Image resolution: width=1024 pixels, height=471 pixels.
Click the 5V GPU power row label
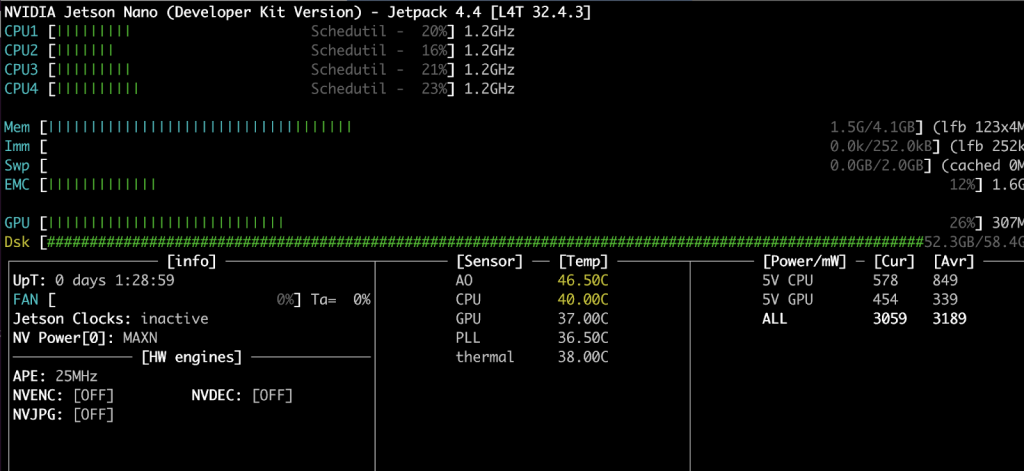[788, 300]
